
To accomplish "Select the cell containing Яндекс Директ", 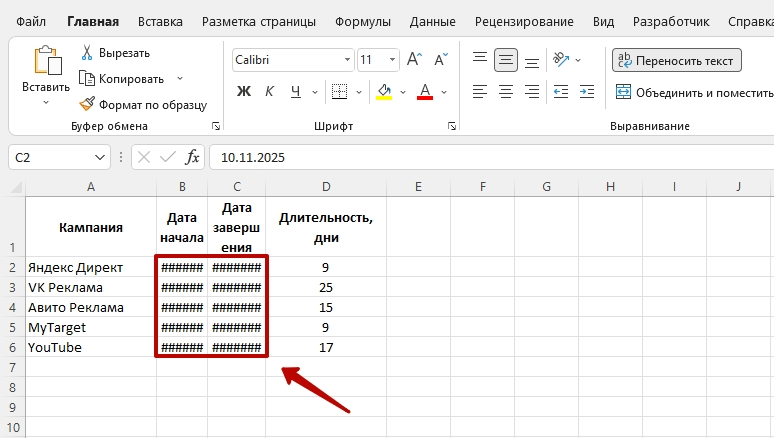I will point(90,267).
